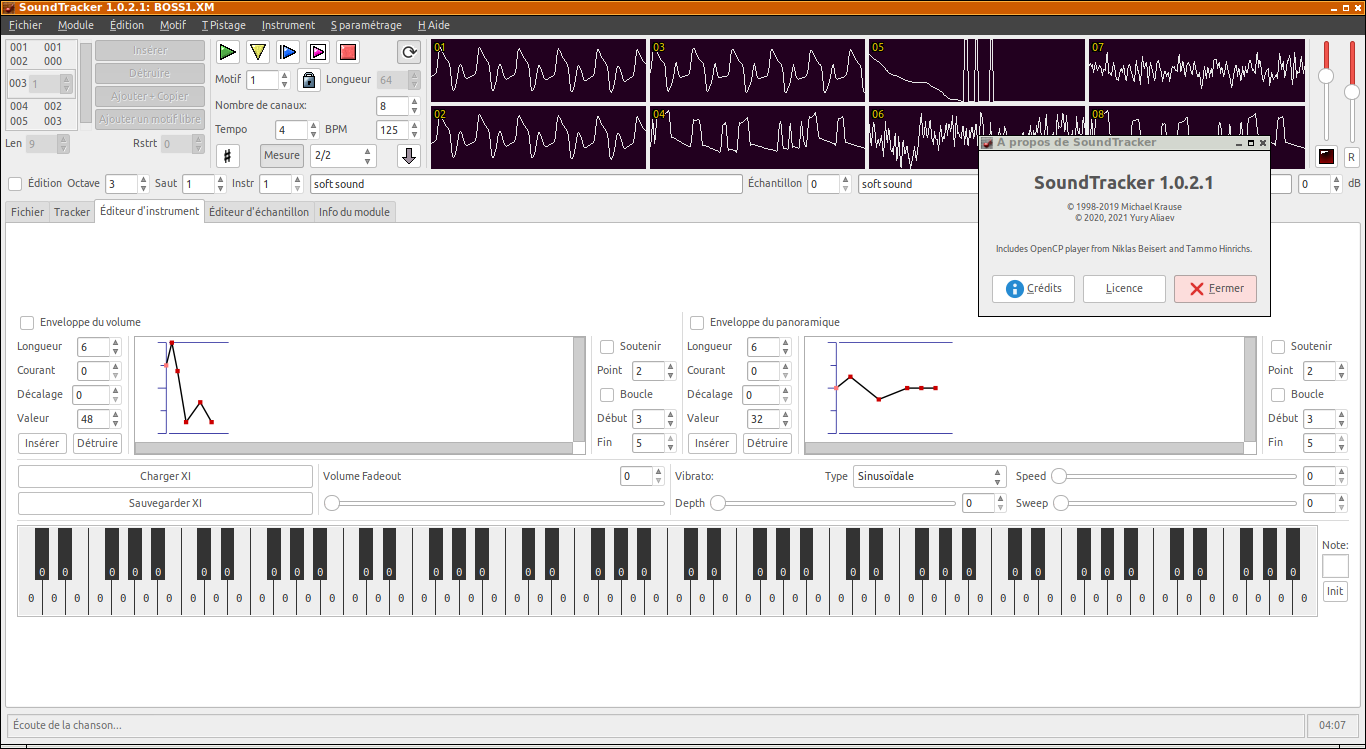
Task: Click the sharp (#) accidentals button
Action: pyautogui.click(x=228, y=156)
